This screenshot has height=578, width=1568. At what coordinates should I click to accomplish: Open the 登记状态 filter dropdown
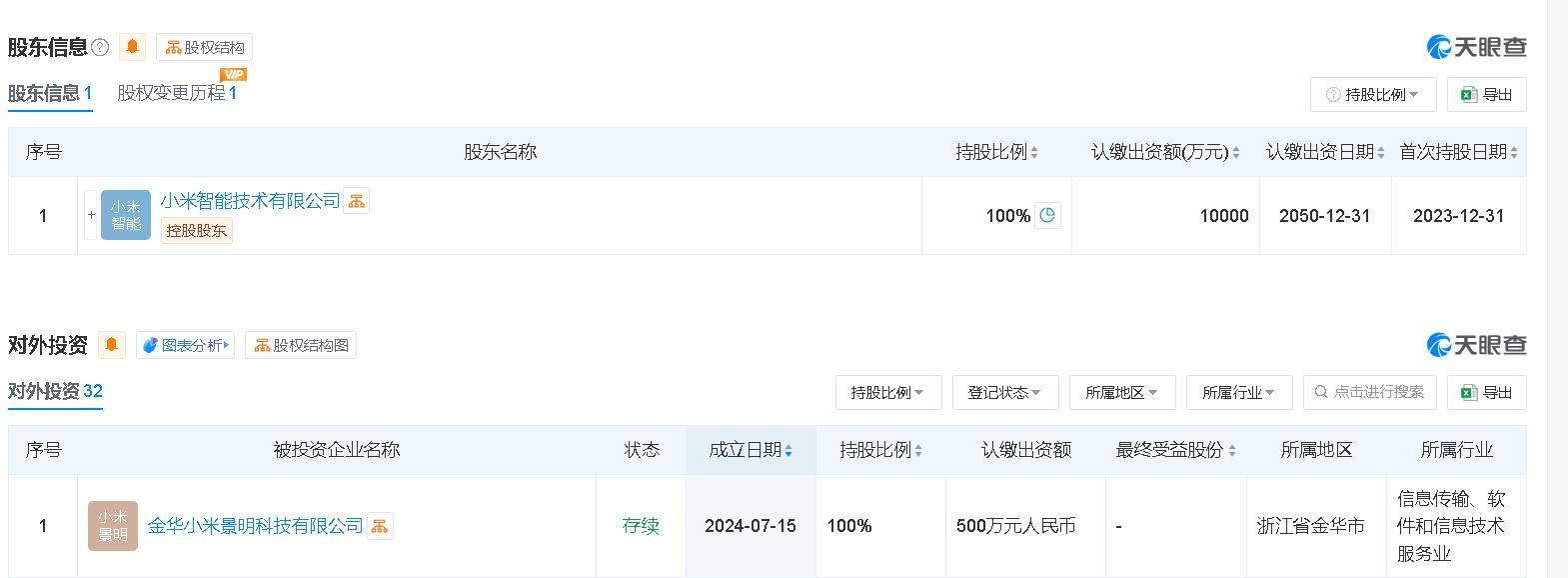pyautogui.click(x=1005, y=392)
